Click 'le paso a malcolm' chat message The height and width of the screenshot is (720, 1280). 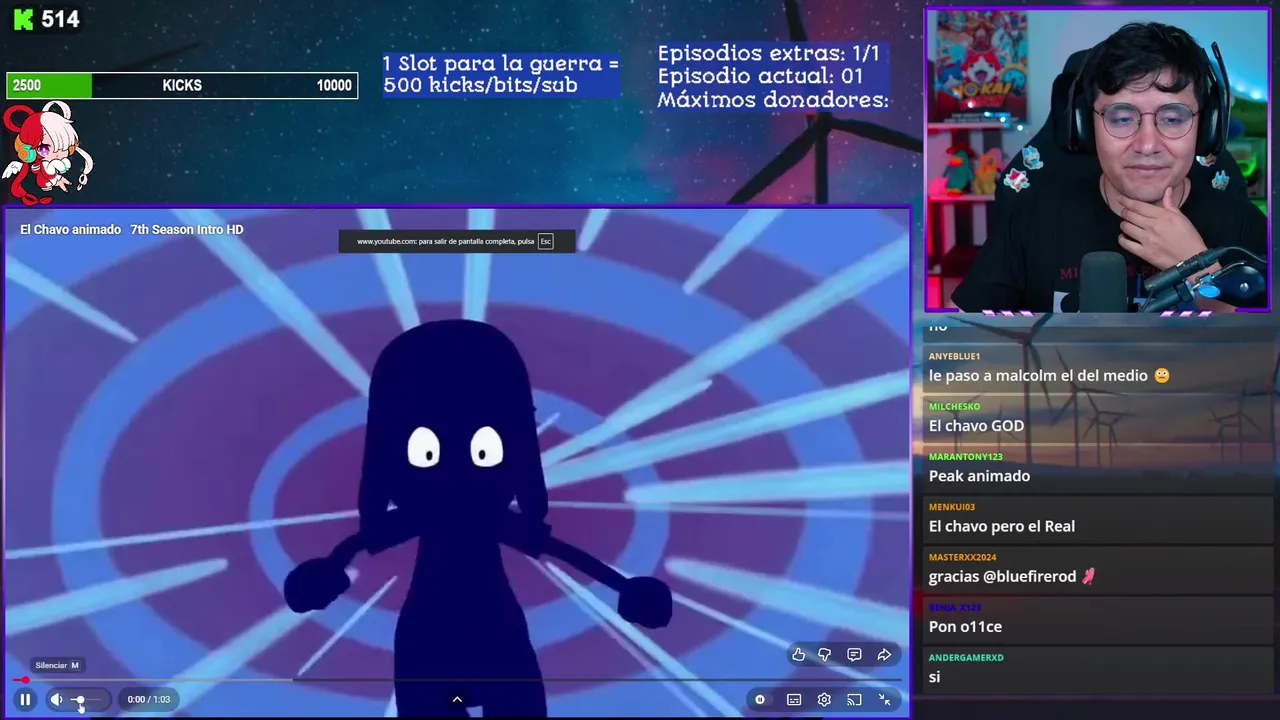pos(1049,376)
